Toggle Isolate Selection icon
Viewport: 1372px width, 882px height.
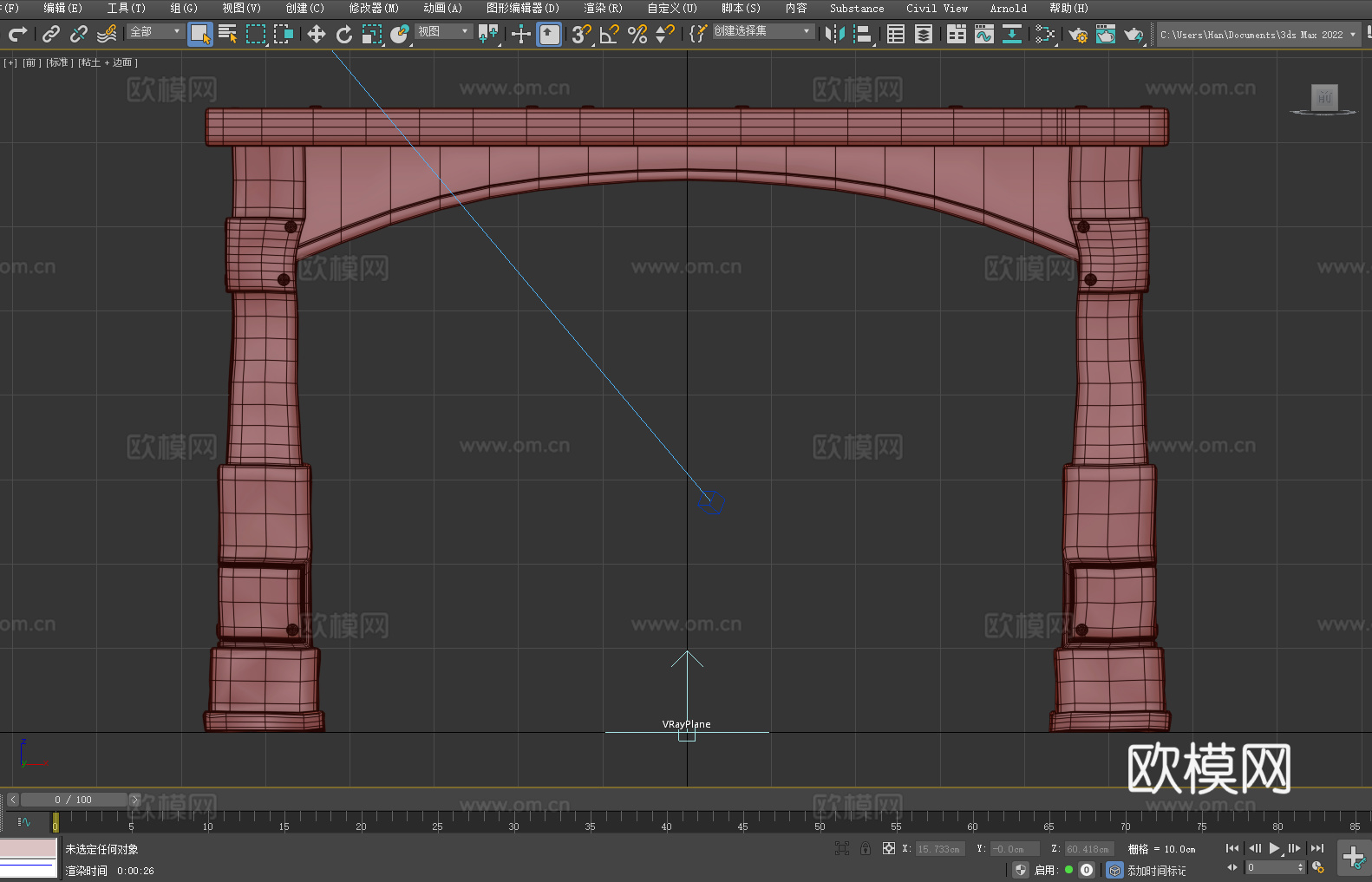coord(841,848)
